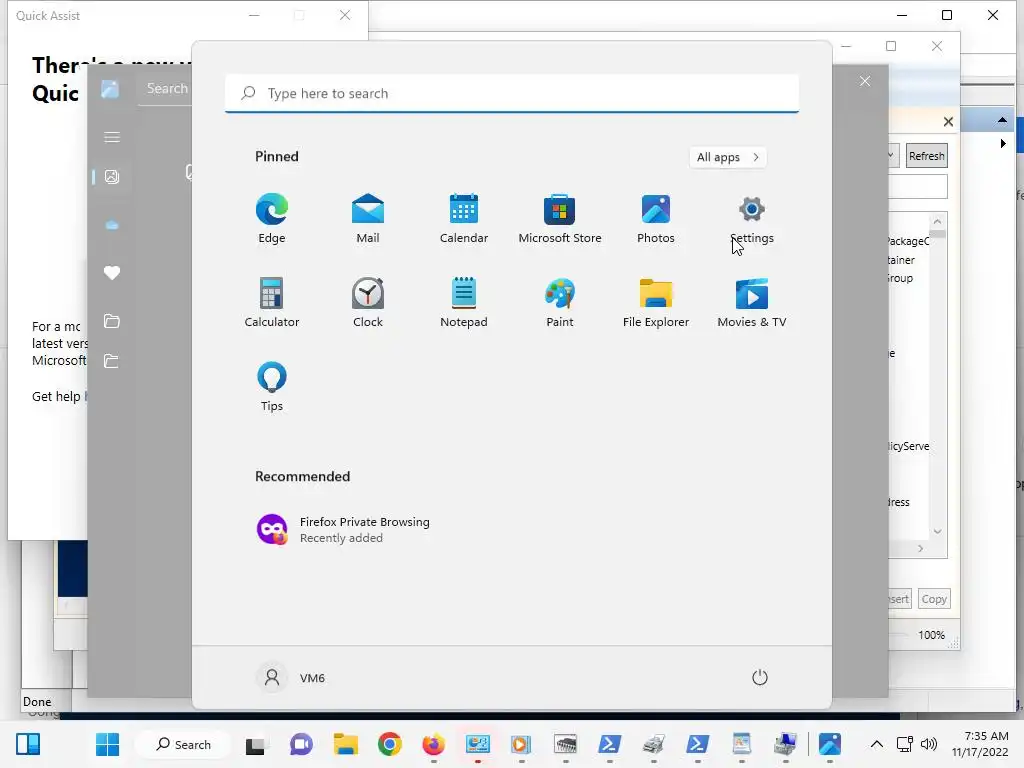
Task: Open the Chat taskbar icon
Action: (301, 744)
